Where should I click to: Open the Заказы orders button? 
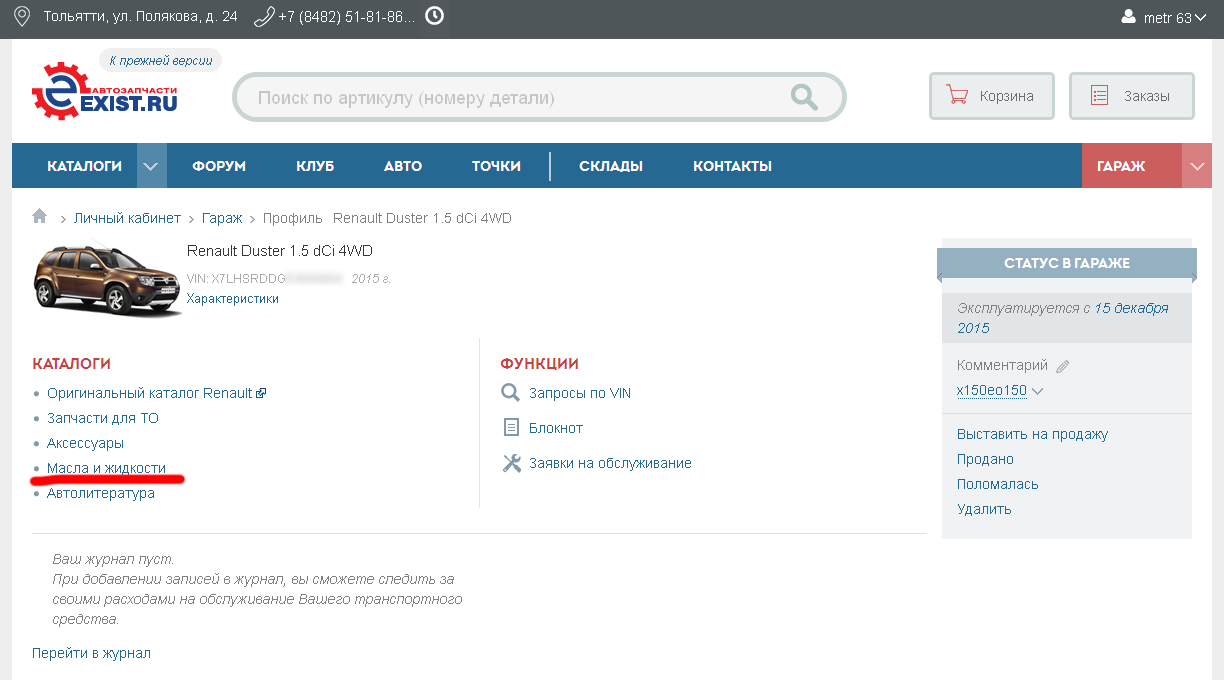click(x=1131, y=97)
